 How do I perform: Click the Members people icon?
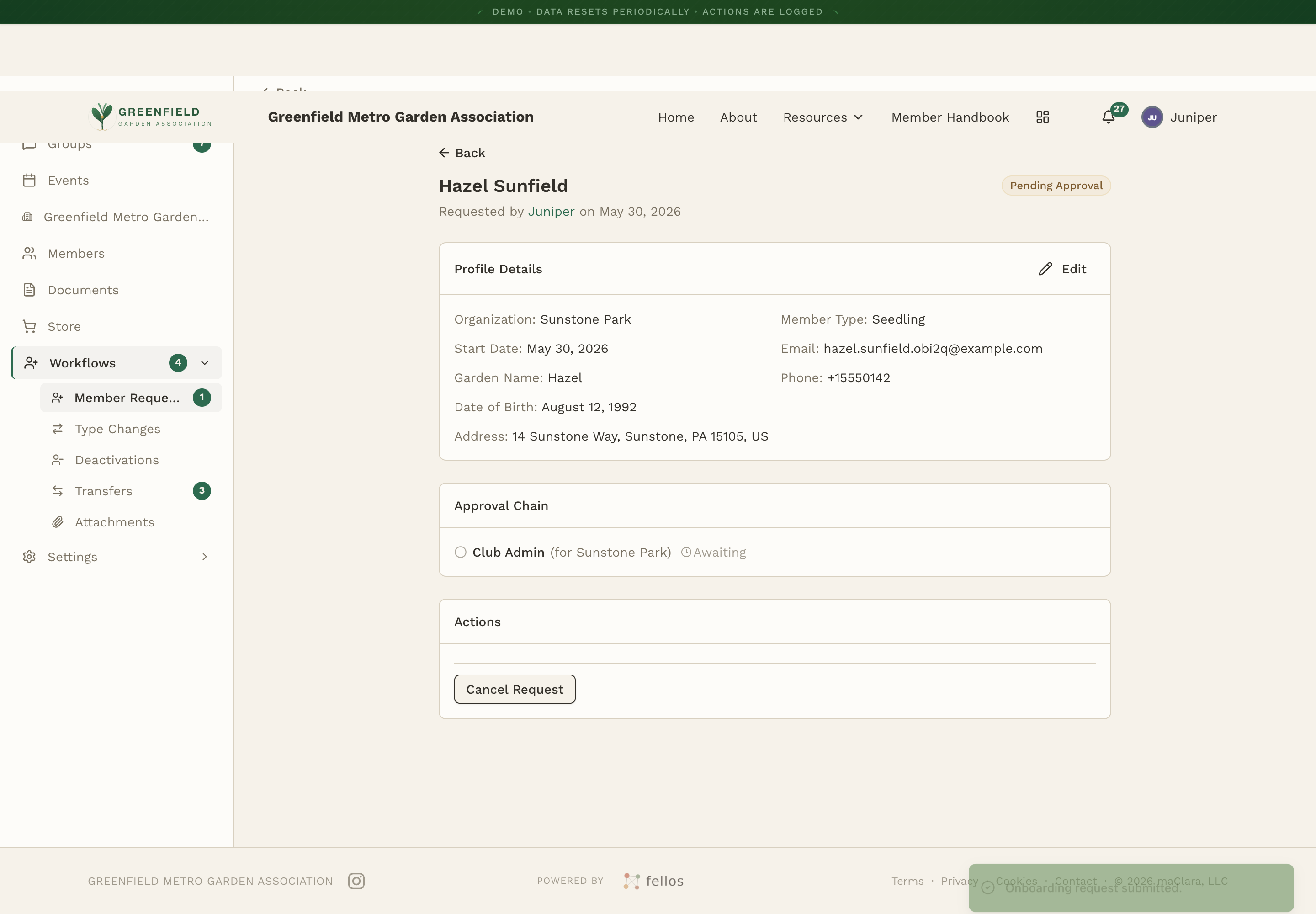29,254
